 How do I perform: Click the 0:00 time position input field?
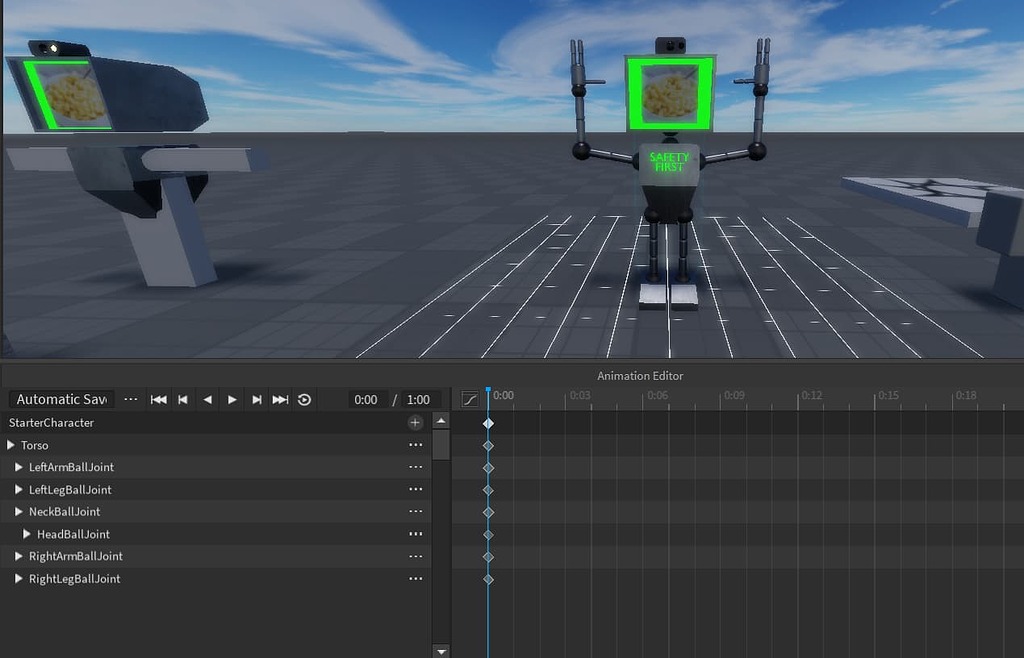pyautogui.click(x=366, y=399)
